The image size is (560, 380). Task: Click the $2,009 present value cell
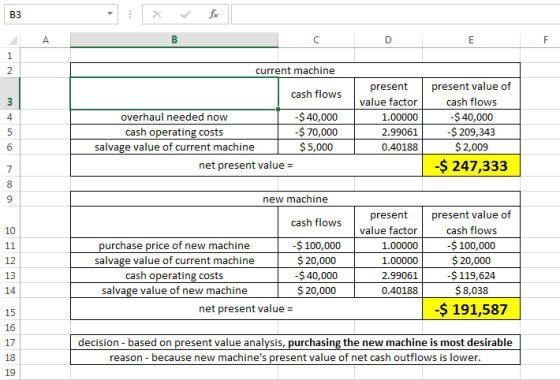[x=471, y=147]
